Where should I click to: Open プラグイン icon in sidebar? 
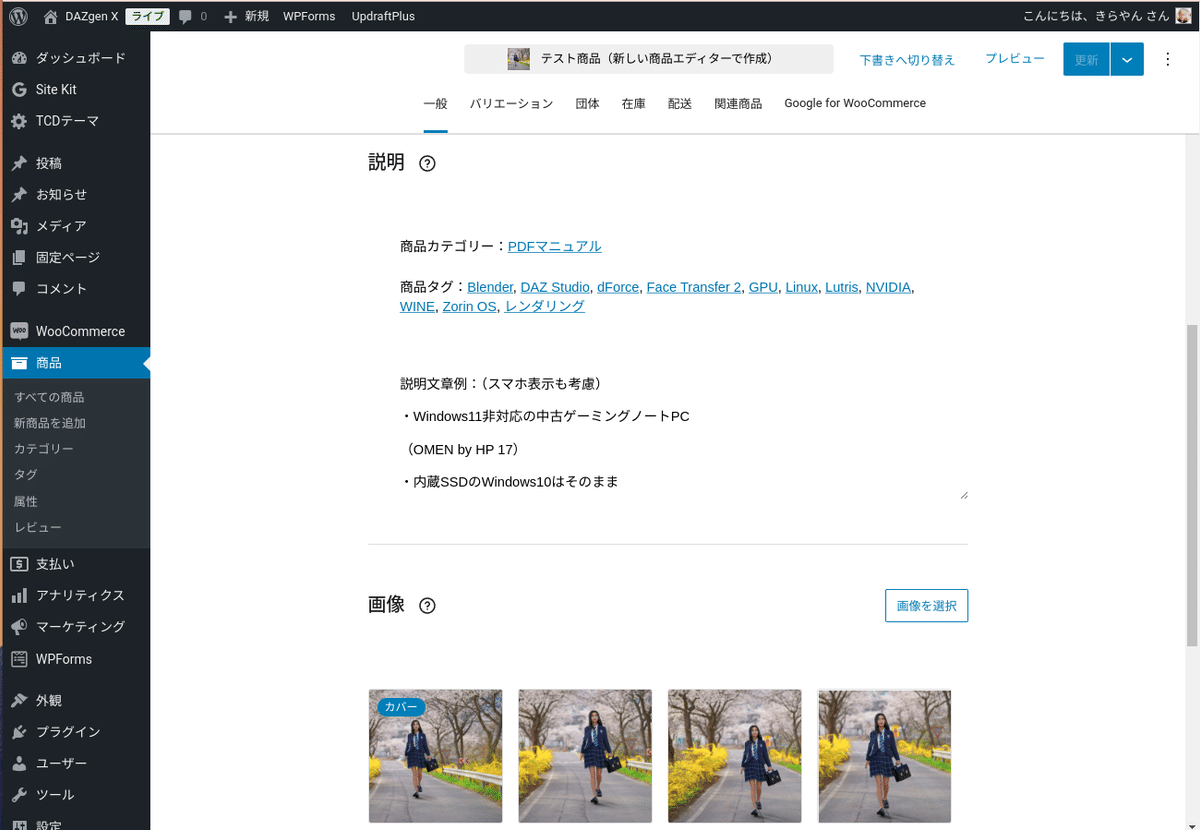(x=19, y=732)
